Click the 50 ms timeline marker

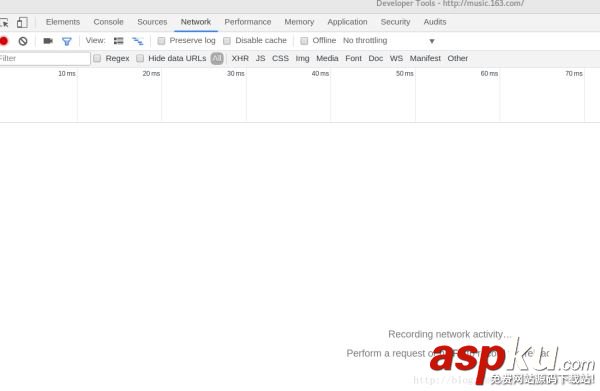(x=404, y=73)
